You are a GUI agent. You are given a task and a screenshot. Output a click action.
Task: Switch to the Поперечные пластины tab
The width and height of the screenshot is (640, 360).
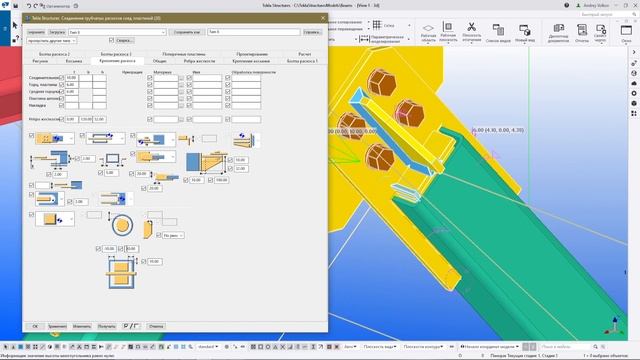(x=184, y=54)
